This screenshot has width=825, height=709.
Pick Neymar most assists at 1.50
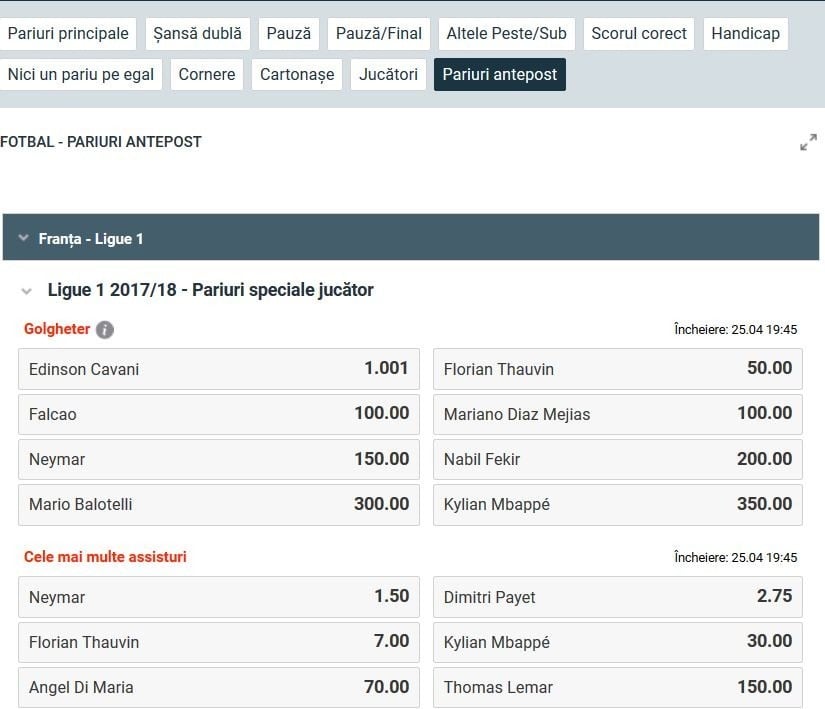(219, 597)
